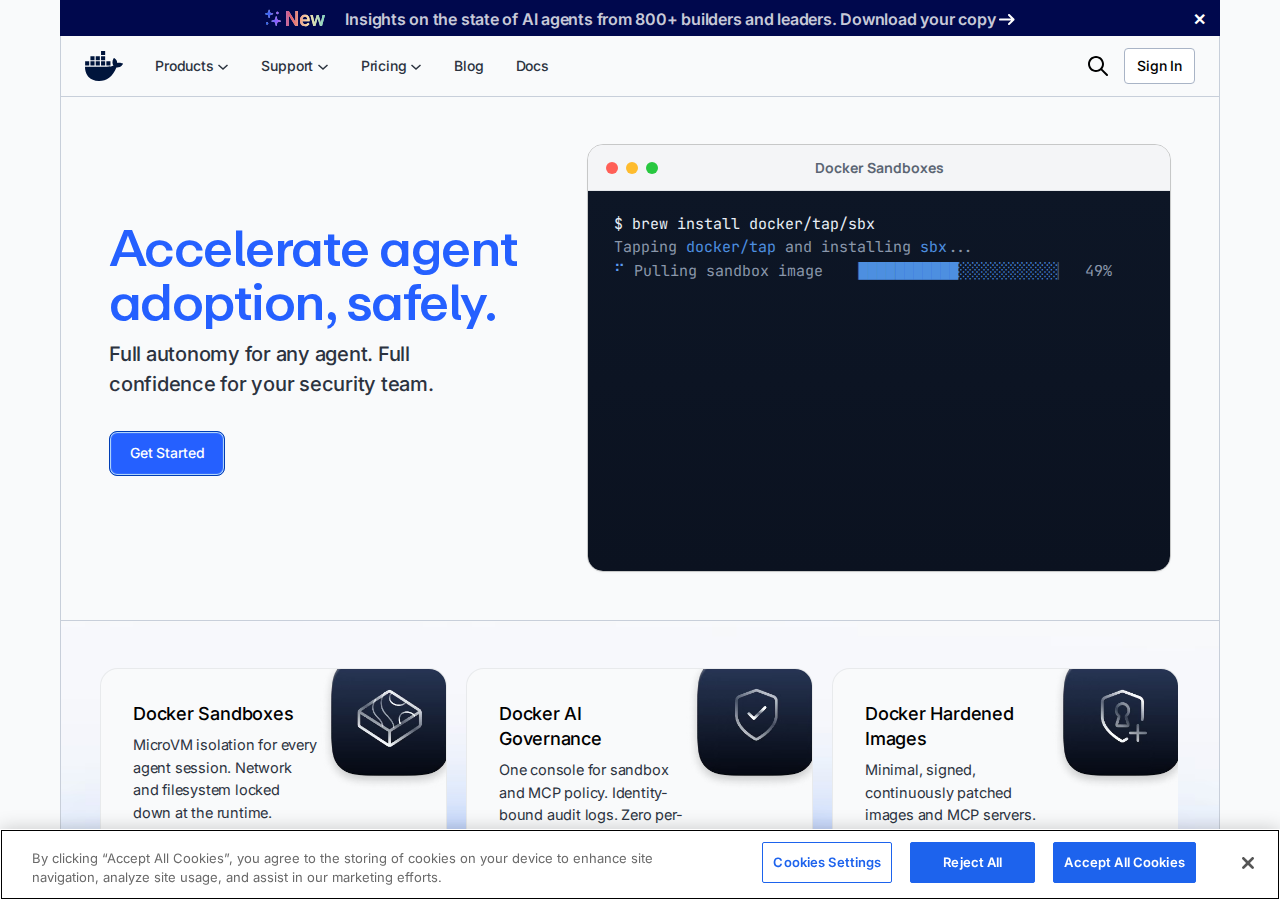
Task: Open the search magnifier icon
Action: click(x=1098, y=66)
